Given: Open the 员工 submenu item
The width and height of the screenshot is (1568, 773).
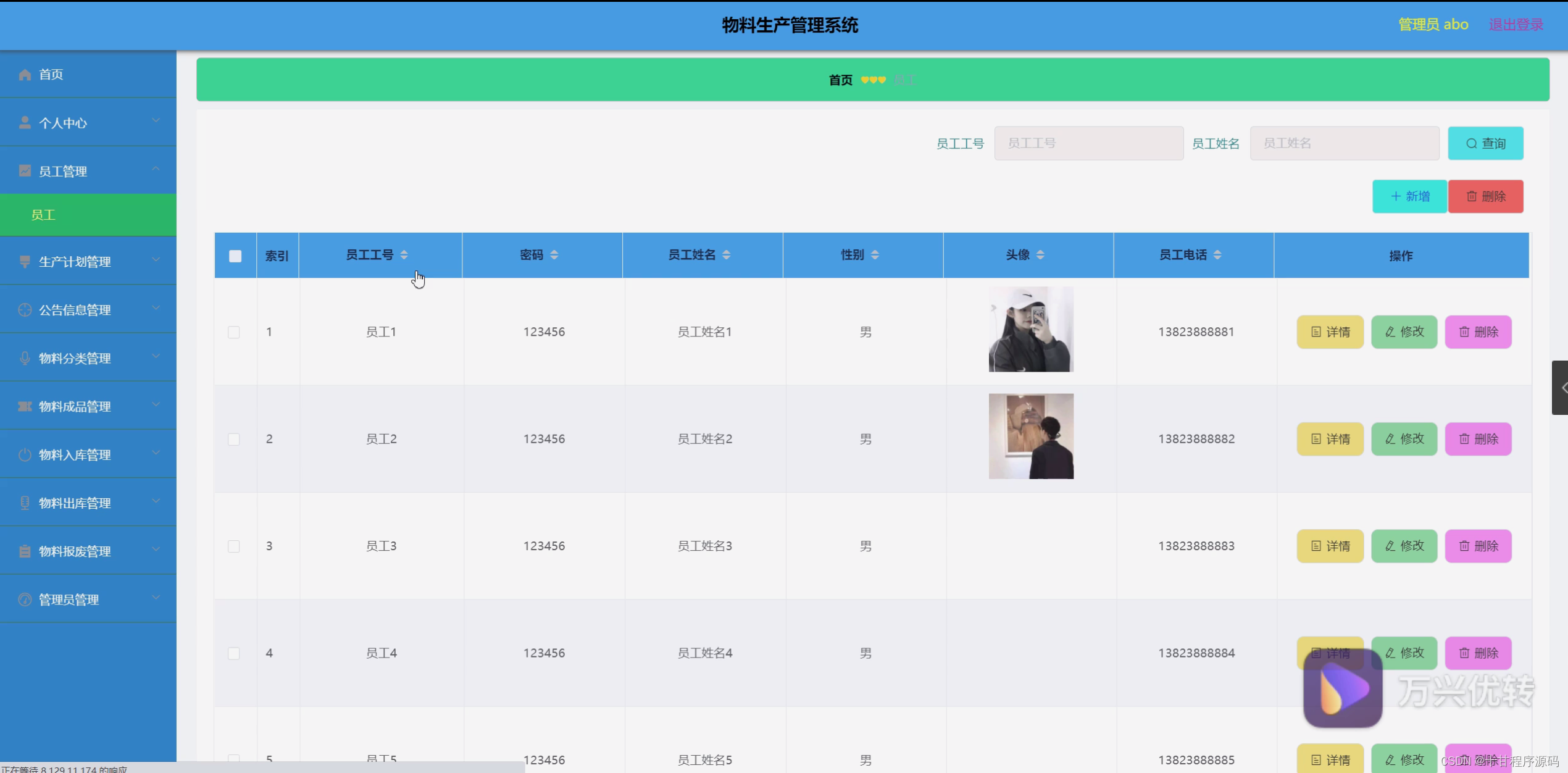Looking at the screenshot, I should click(43, 215).
